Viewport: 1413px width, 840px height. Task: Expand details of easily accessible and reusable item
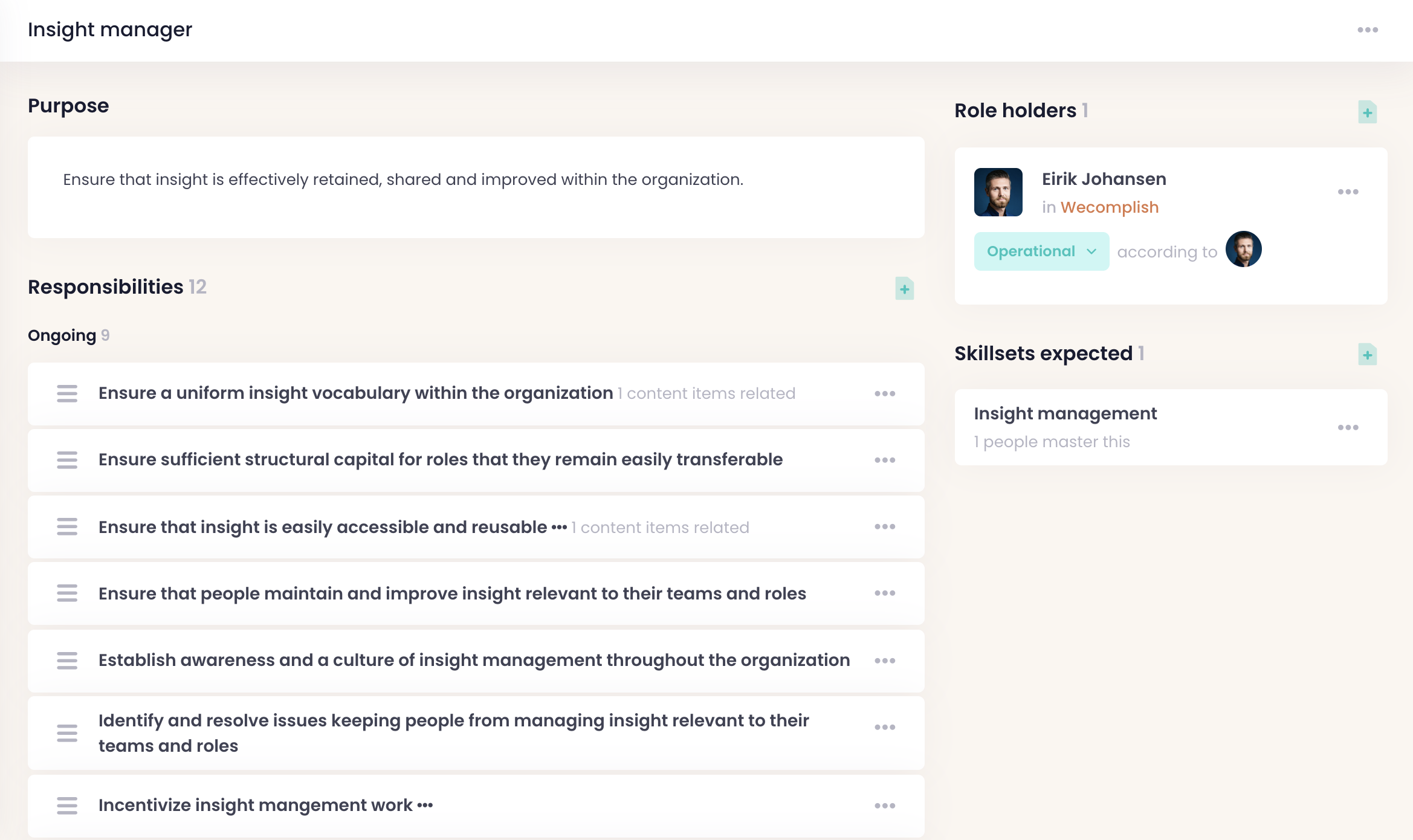click(x=559, y=528)
